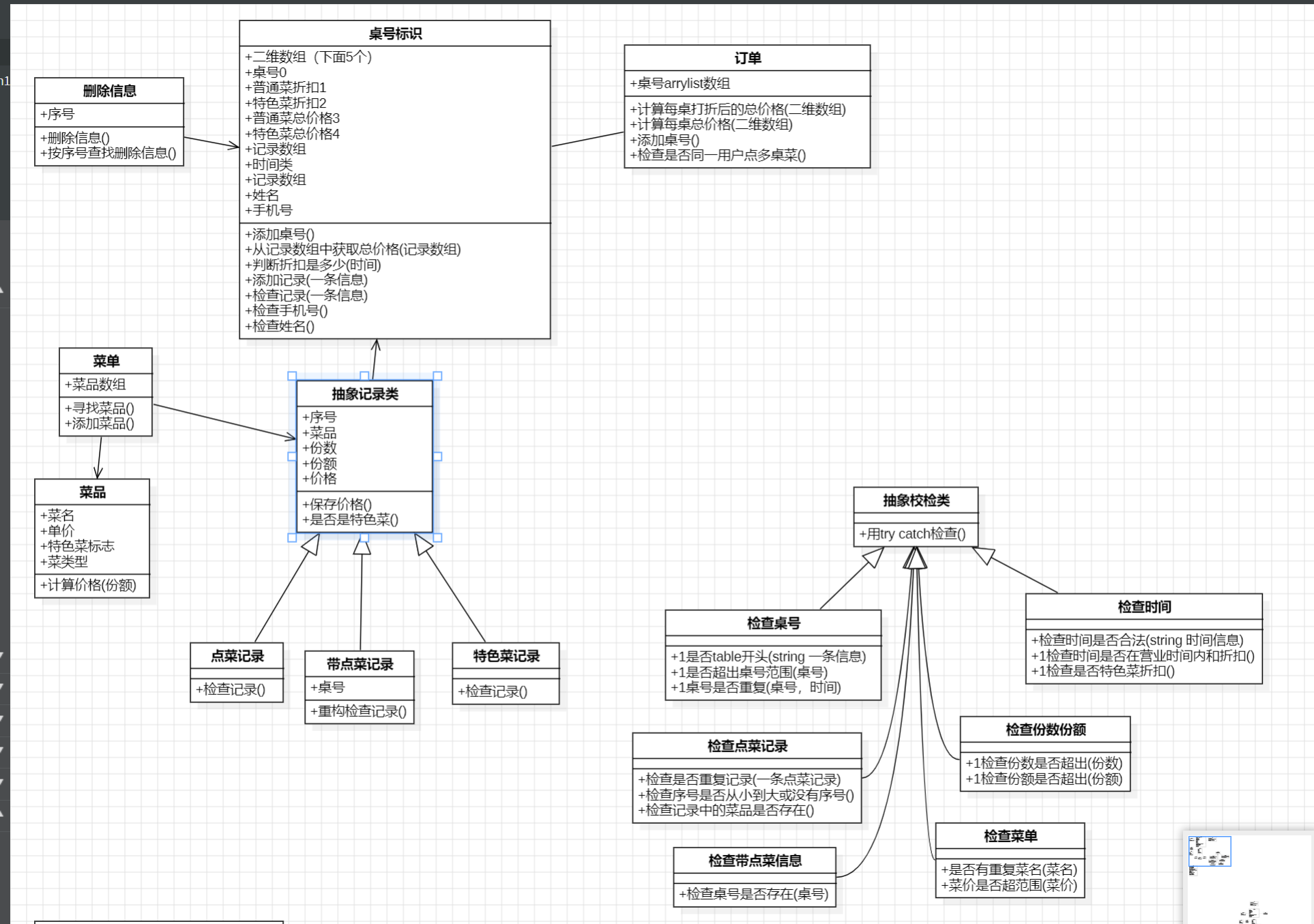Click the +计算每桌打折后的总价格(二维数组) method
Screen dimensions: 1314x924
point(738,109)
